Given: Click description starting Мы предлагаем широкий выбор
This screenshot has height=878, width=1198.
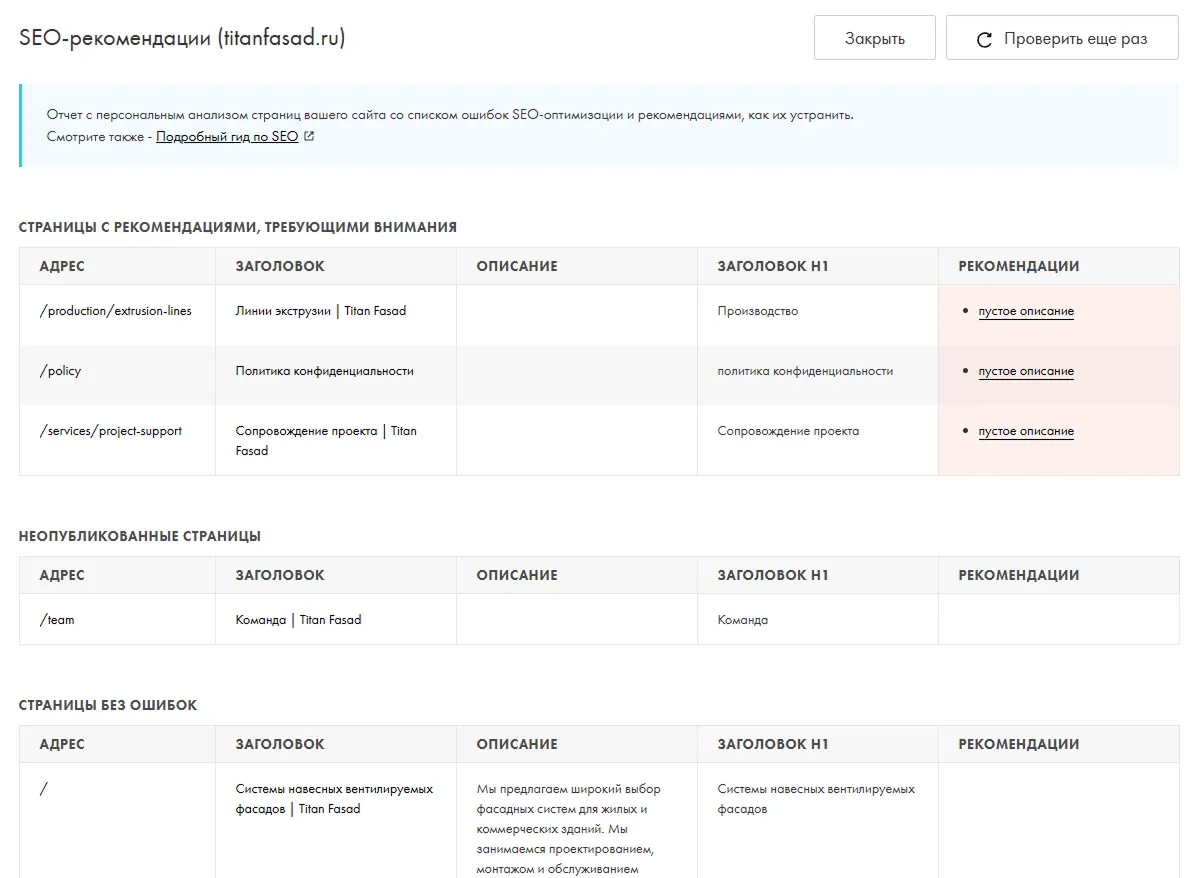Looking at the screenshot, I should click(x=568, y=829).
